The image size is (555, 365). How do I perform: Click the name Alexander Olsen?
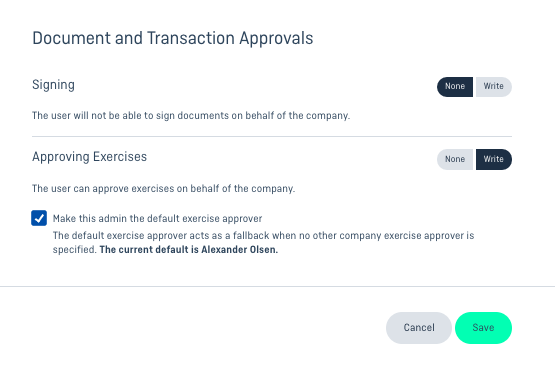point(240,250)
